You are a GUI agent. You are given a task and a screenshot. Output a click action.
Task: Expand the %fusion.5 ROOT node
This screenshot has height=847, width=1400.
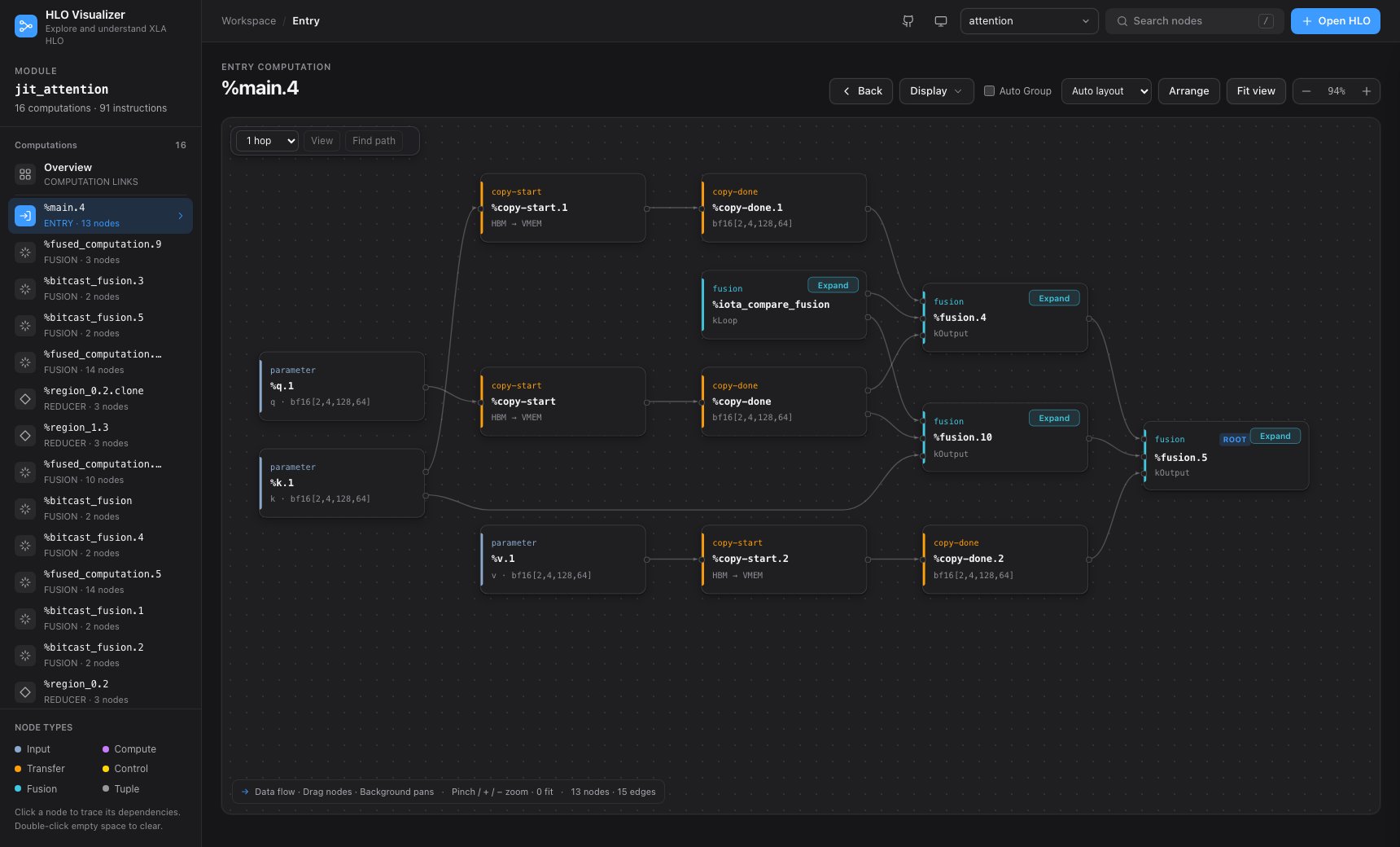coord(1275,436)
